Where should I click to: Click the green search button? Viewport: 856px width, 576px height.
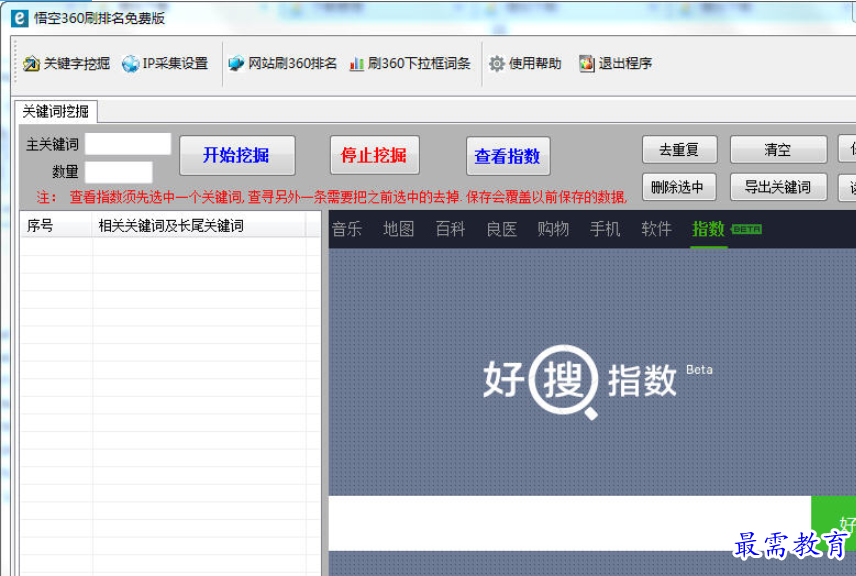834,523
